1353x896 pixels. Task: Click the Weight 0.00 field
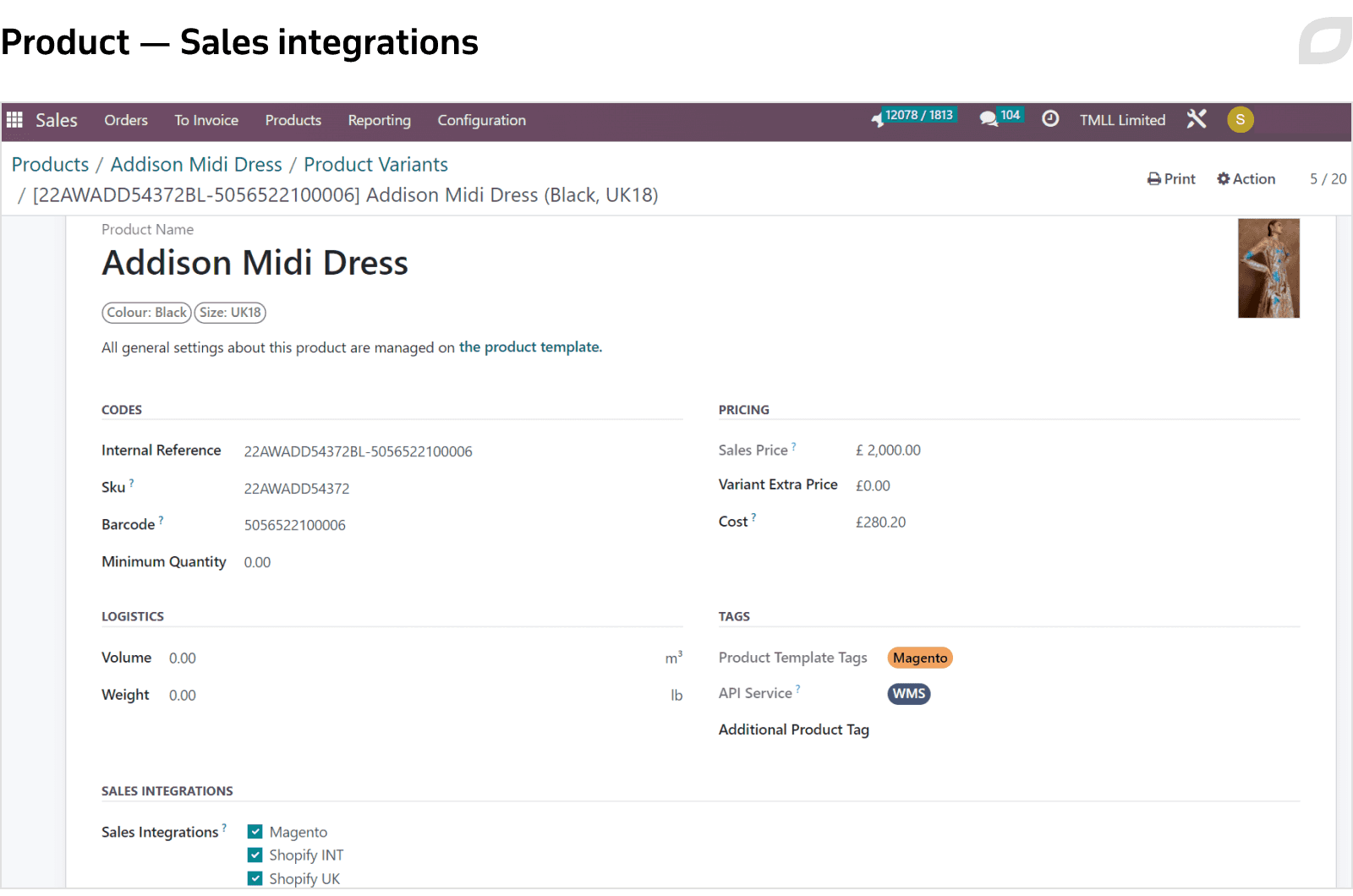(x=183, y=696)
